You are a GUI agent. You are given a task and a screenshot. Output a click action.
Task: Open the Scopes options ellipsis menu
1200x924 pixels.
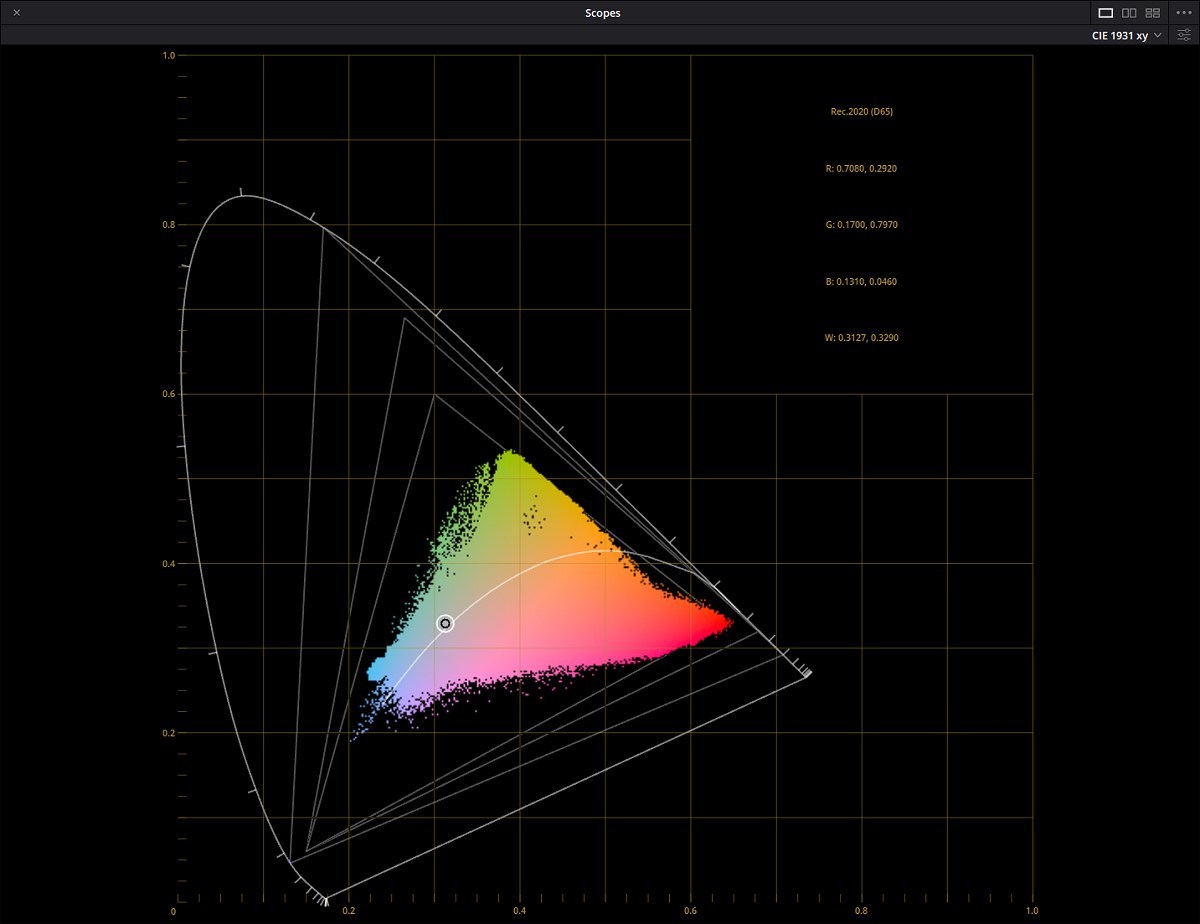(x=1184, y=13)
